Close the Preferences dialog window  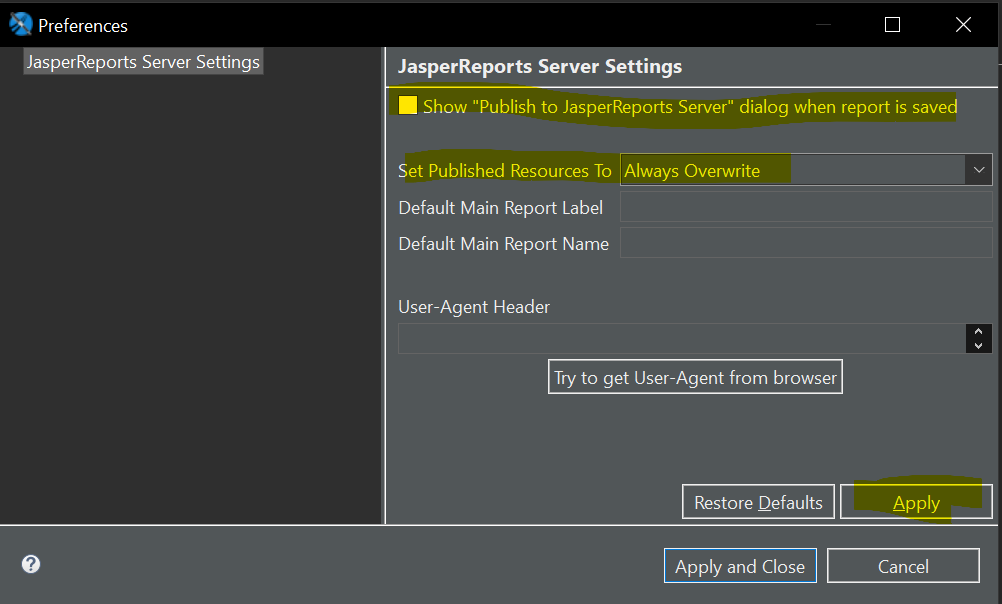[963, 25]
